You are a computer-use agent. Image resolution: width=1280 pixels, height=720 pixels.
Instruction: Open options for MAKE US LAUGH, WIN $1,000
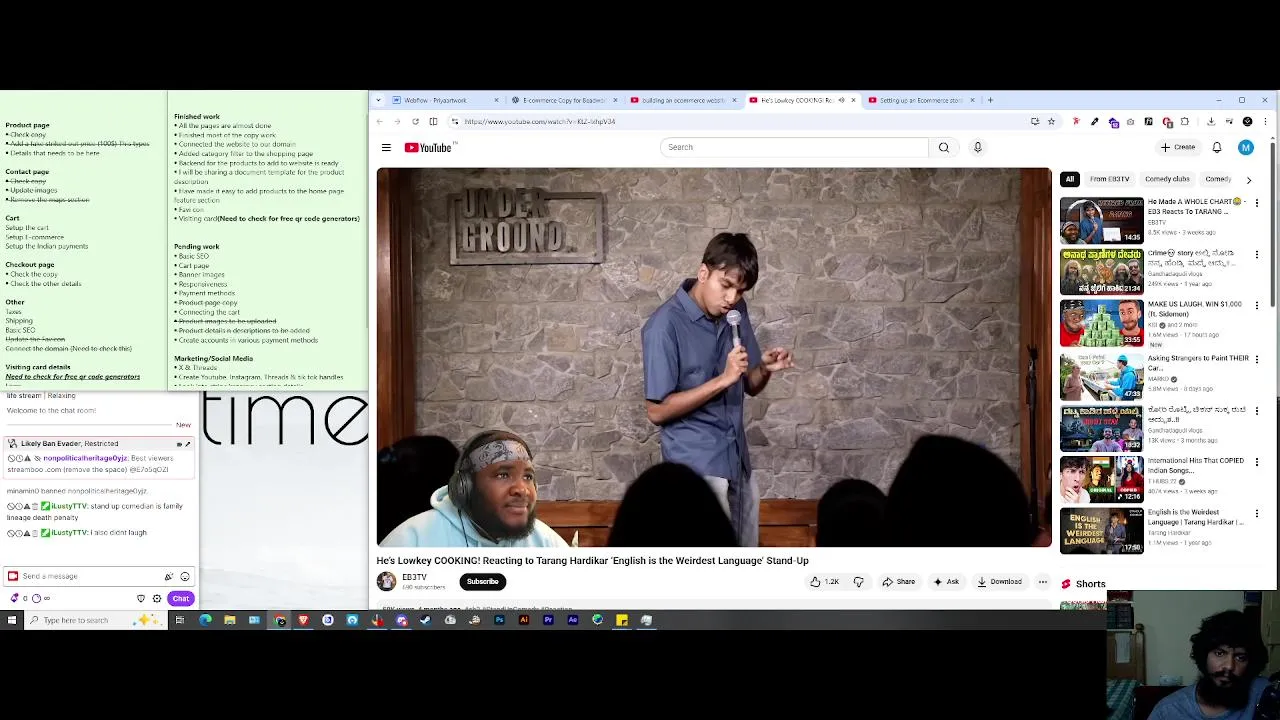(1257, 306)
